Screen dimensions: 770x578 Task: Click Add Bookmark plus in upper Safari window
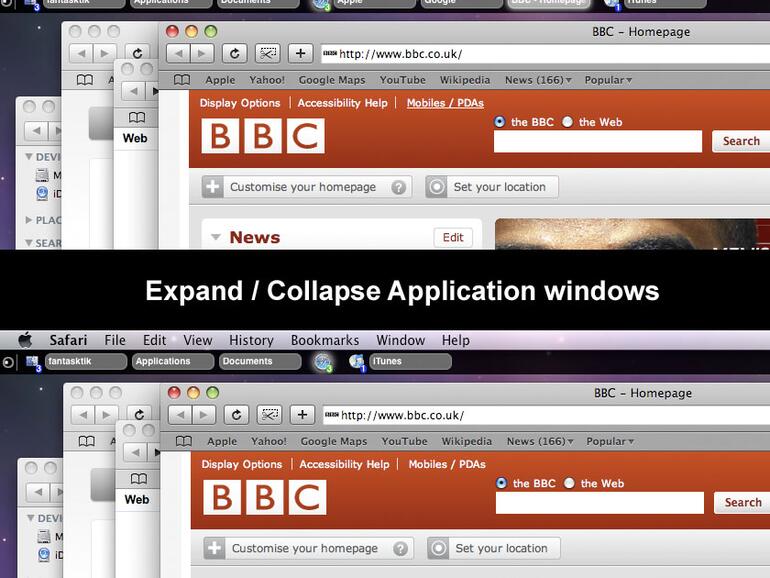coord(301,53)
